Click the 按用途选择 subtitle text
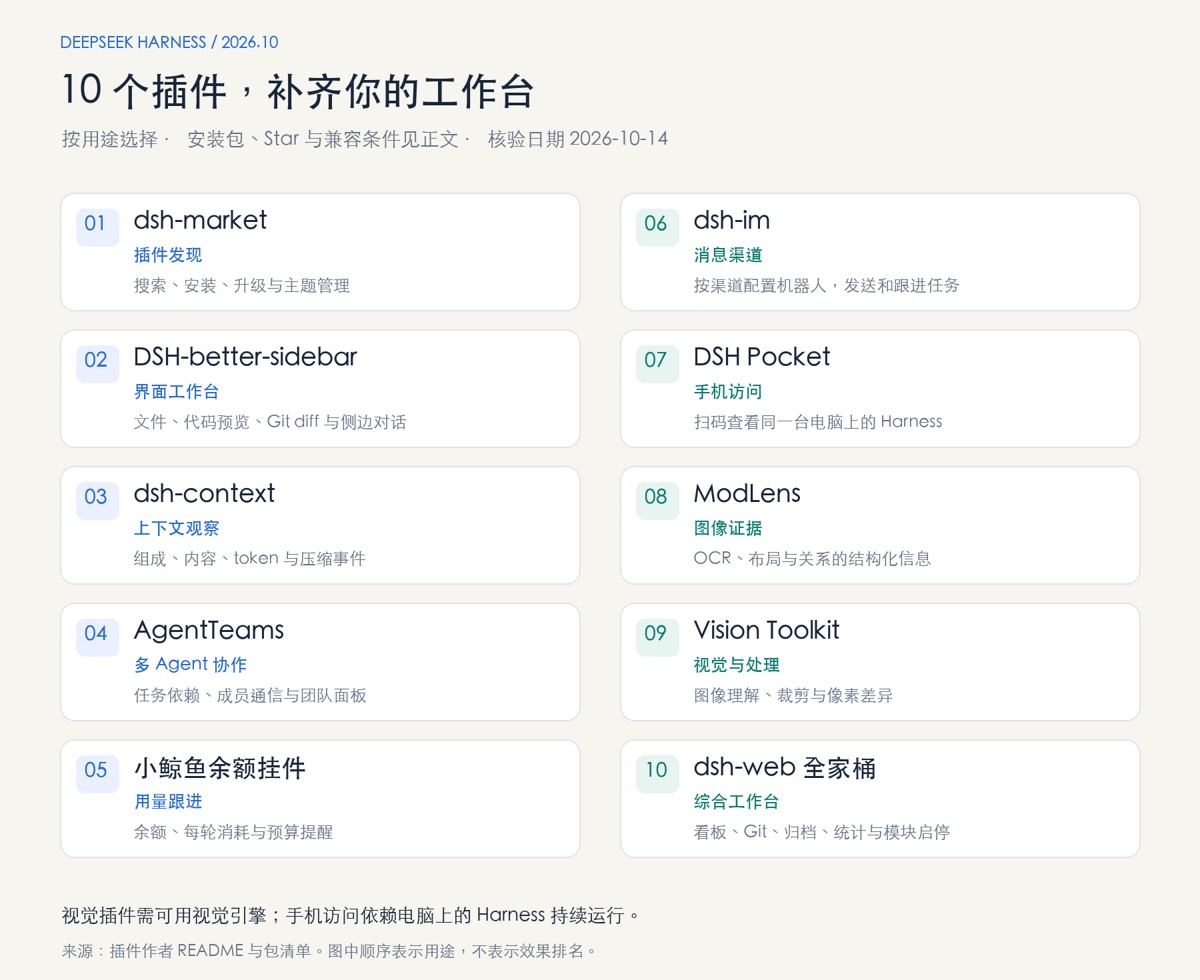1200x980 pixels. coord(110,139)
